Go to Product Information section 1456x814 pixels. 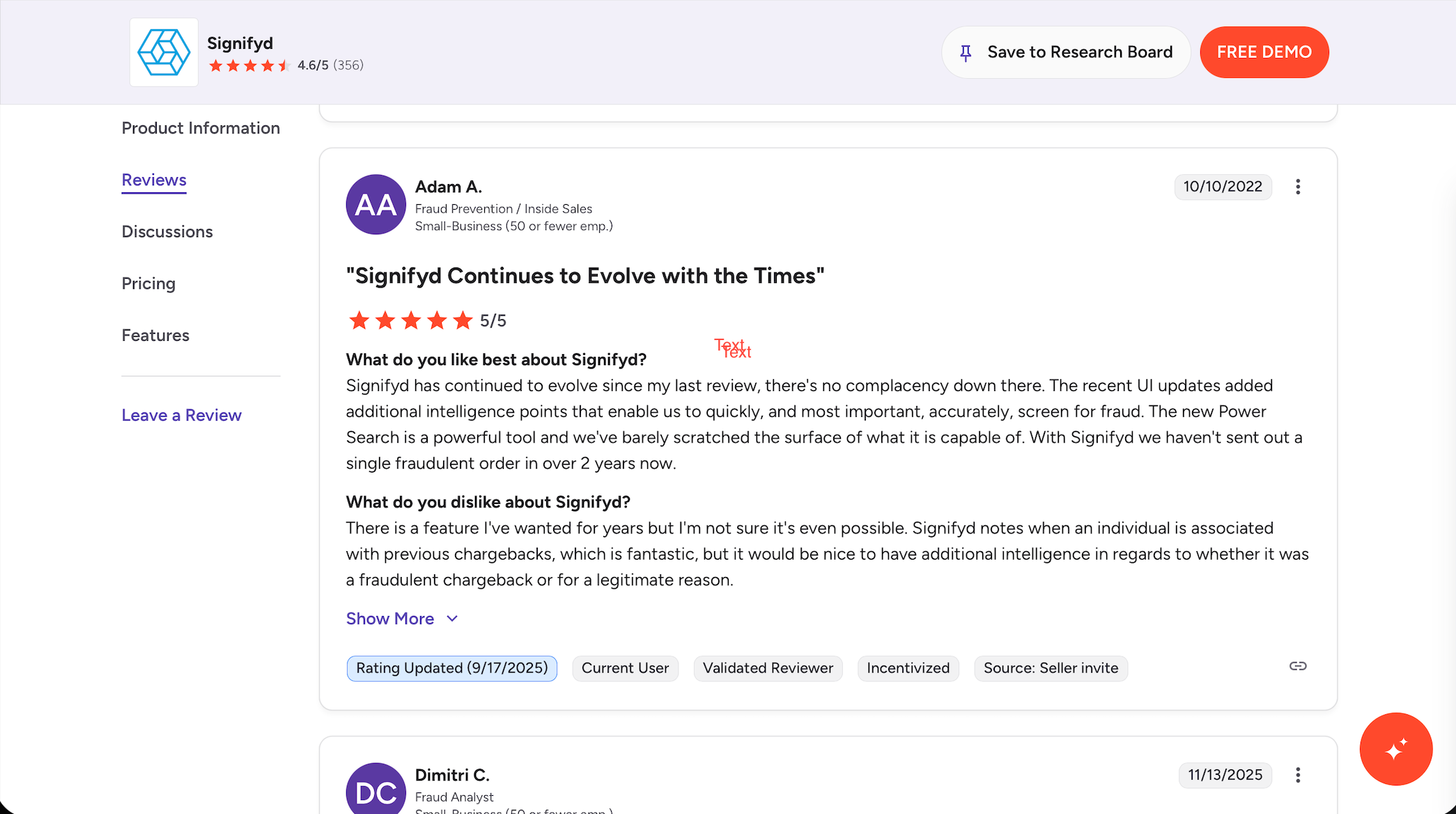pyautogui.click(x=201, y=128)
